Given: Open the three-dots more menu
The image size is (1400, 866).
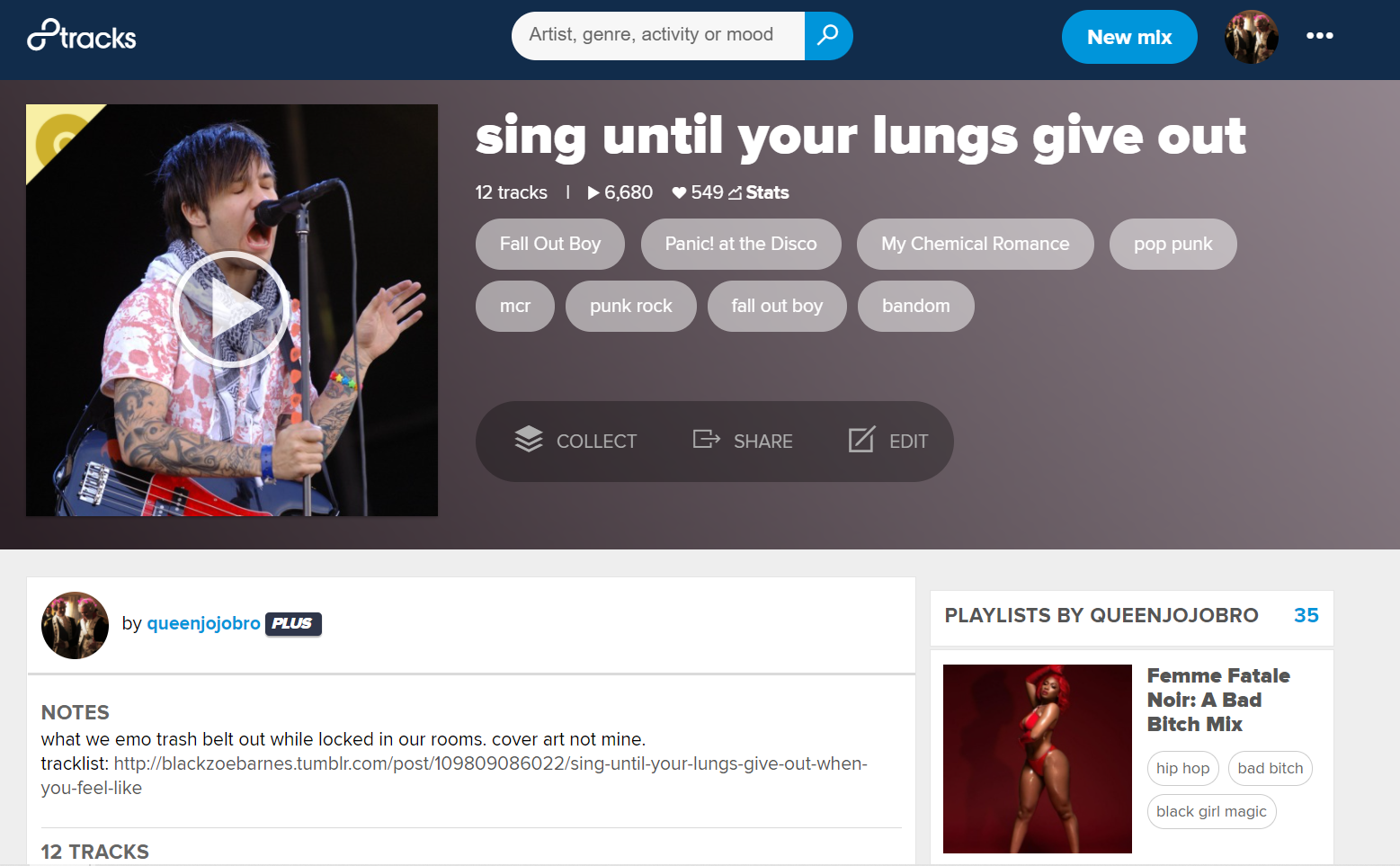Looking at the screenshot, I should click(1319, 36).
